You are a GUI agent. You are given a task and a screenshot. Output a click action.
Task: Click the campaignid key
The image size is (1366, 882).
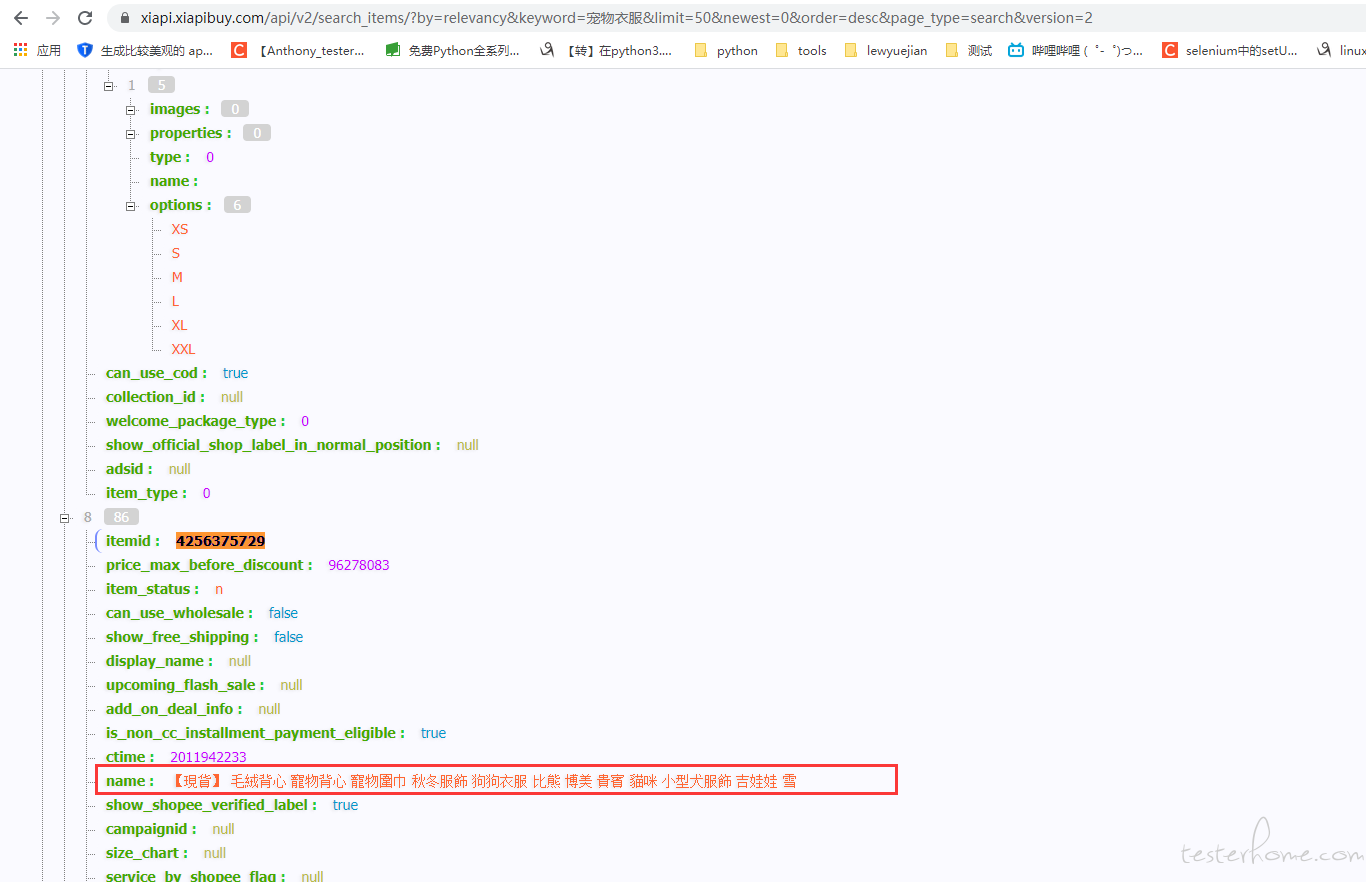click(150, 829)
